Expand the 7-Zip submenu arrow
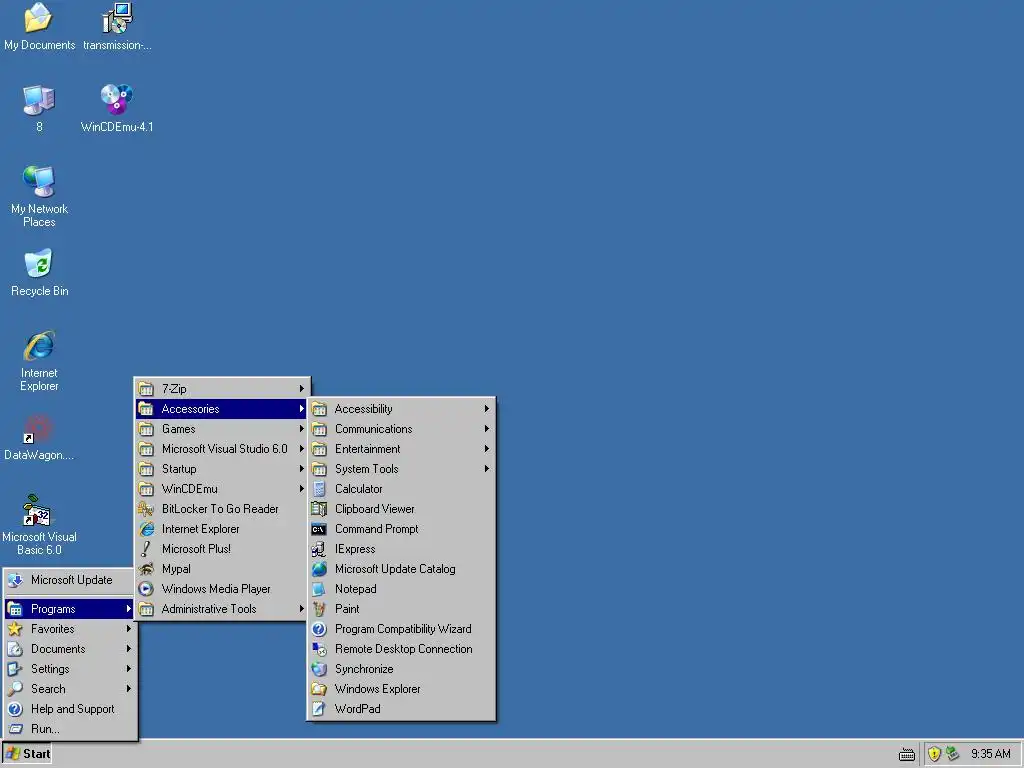1024x768 pixels. pyautogui.click(x=302, y=389)
